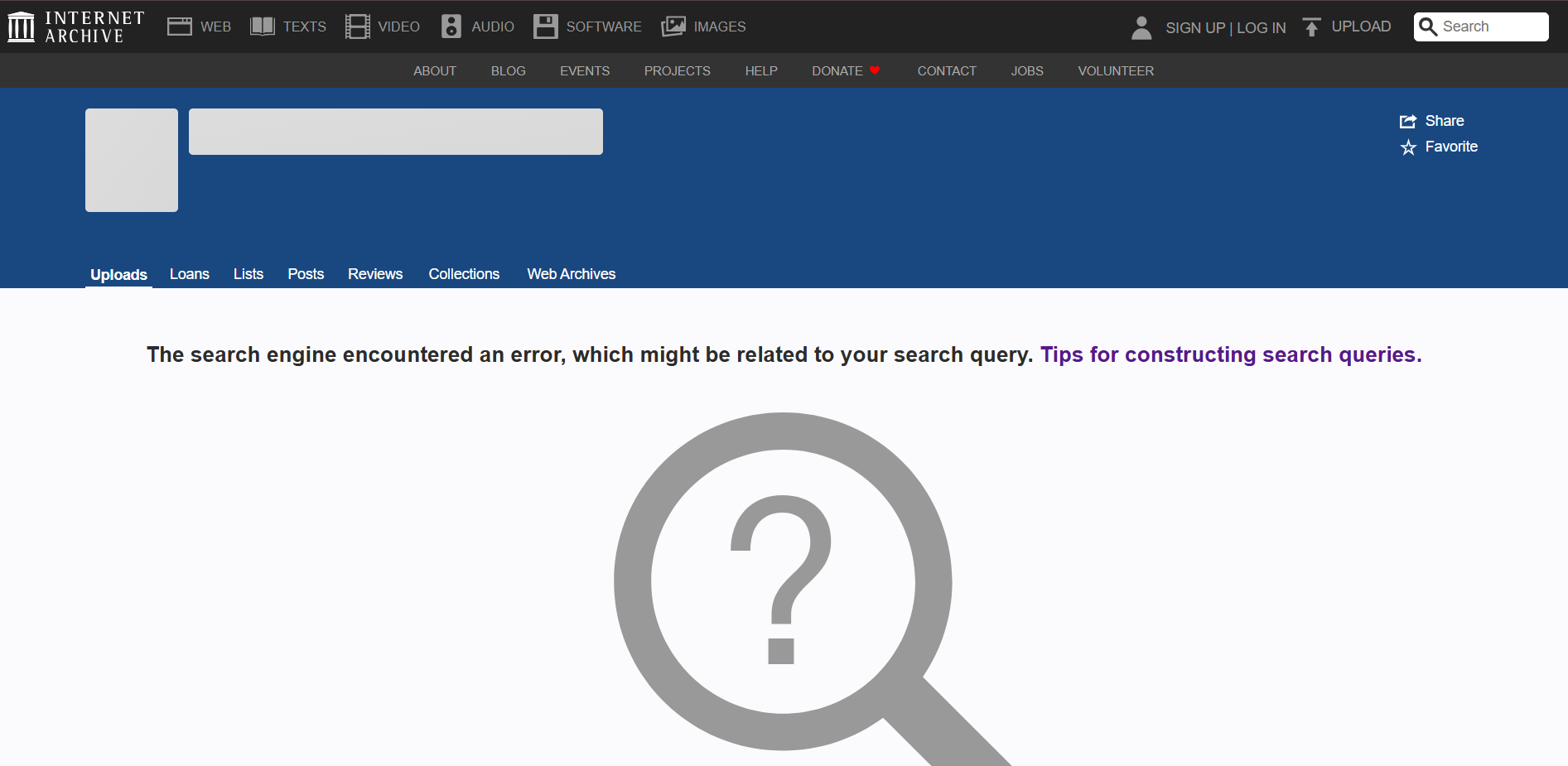The height and width of the screenshot is (766, 1568).
Task: Click the user avatar icon
Action: click(x=1141, y=27)
